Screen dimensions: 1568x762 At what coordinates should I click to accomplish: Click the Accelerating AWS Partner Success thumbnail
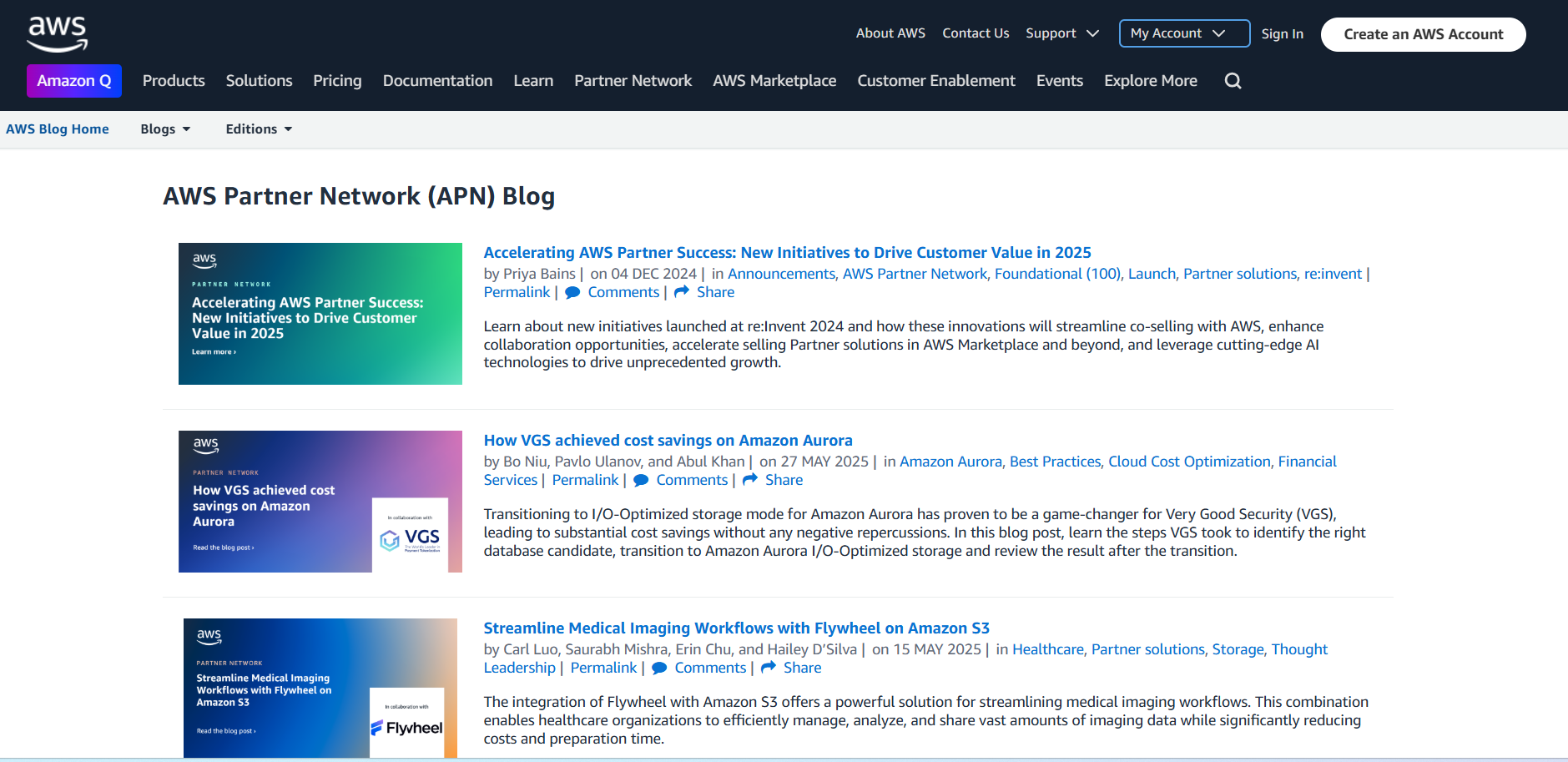320,314
